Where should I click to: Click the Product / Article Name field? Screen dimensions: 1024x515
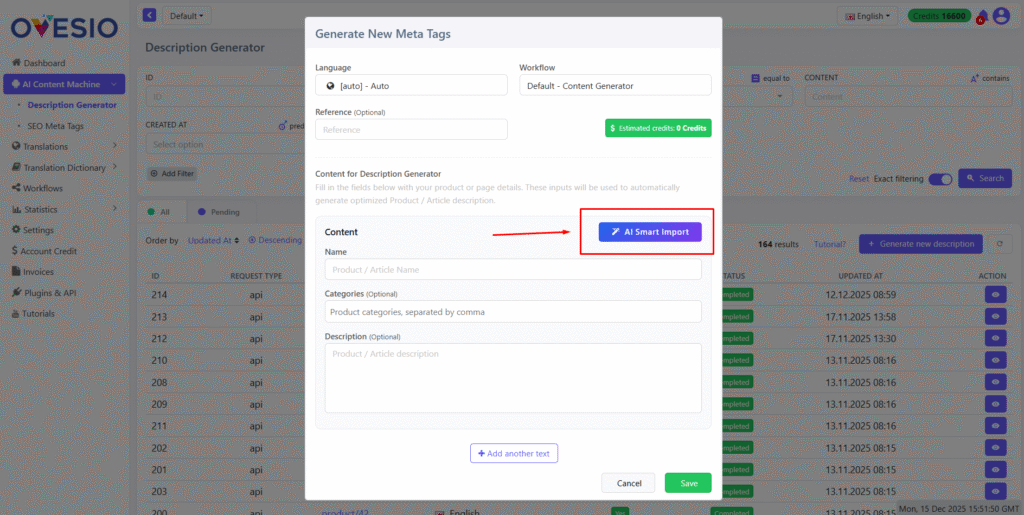click(x=513, y=270)
